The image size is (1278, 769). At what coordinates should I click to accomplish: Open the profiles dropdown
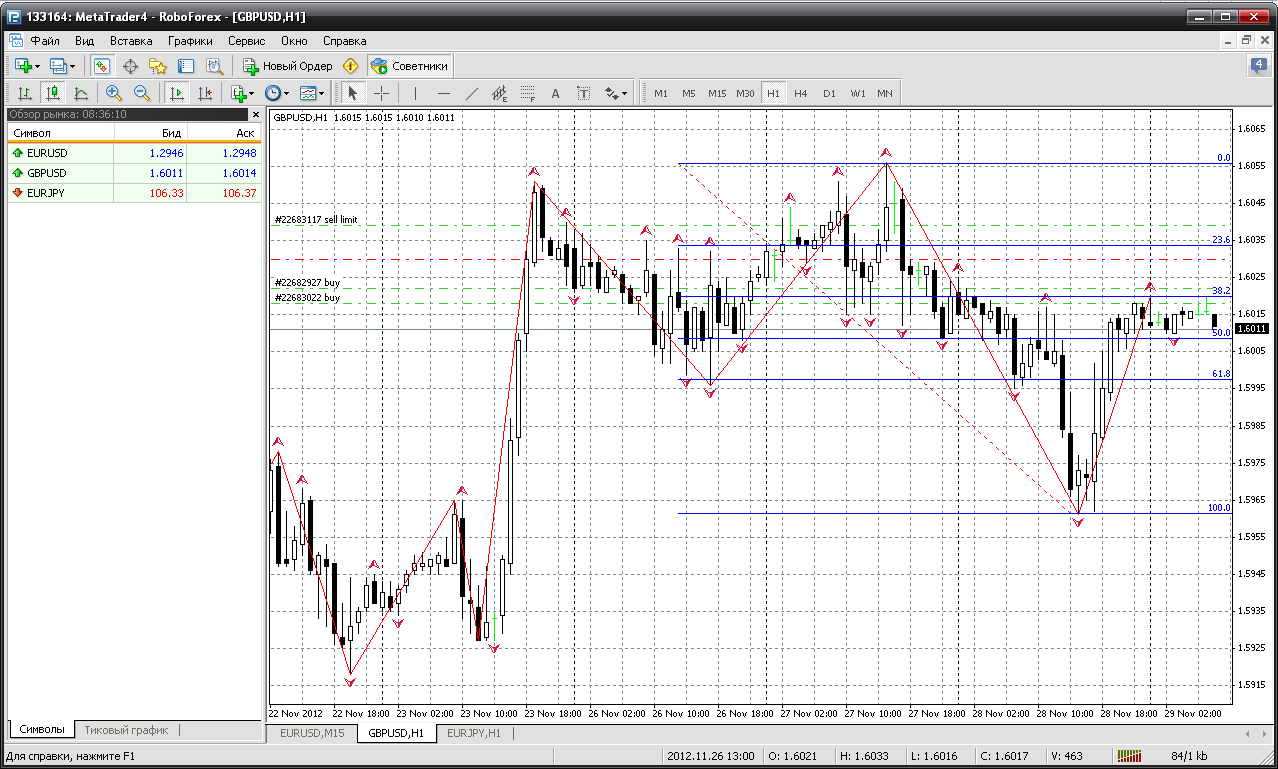point(62,66)
